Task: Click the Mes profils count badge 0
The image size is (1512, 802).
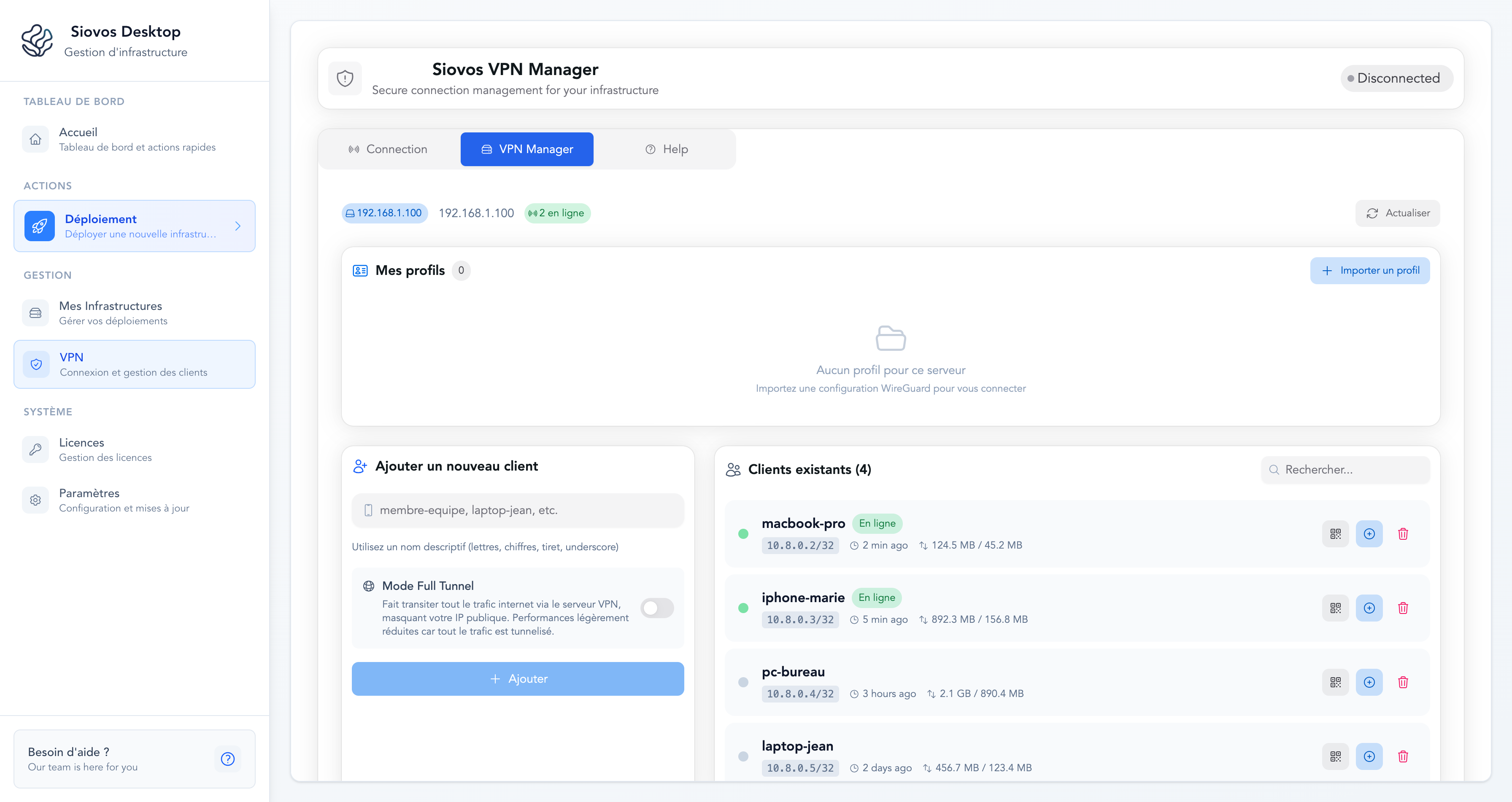Action: coord(461,270)
